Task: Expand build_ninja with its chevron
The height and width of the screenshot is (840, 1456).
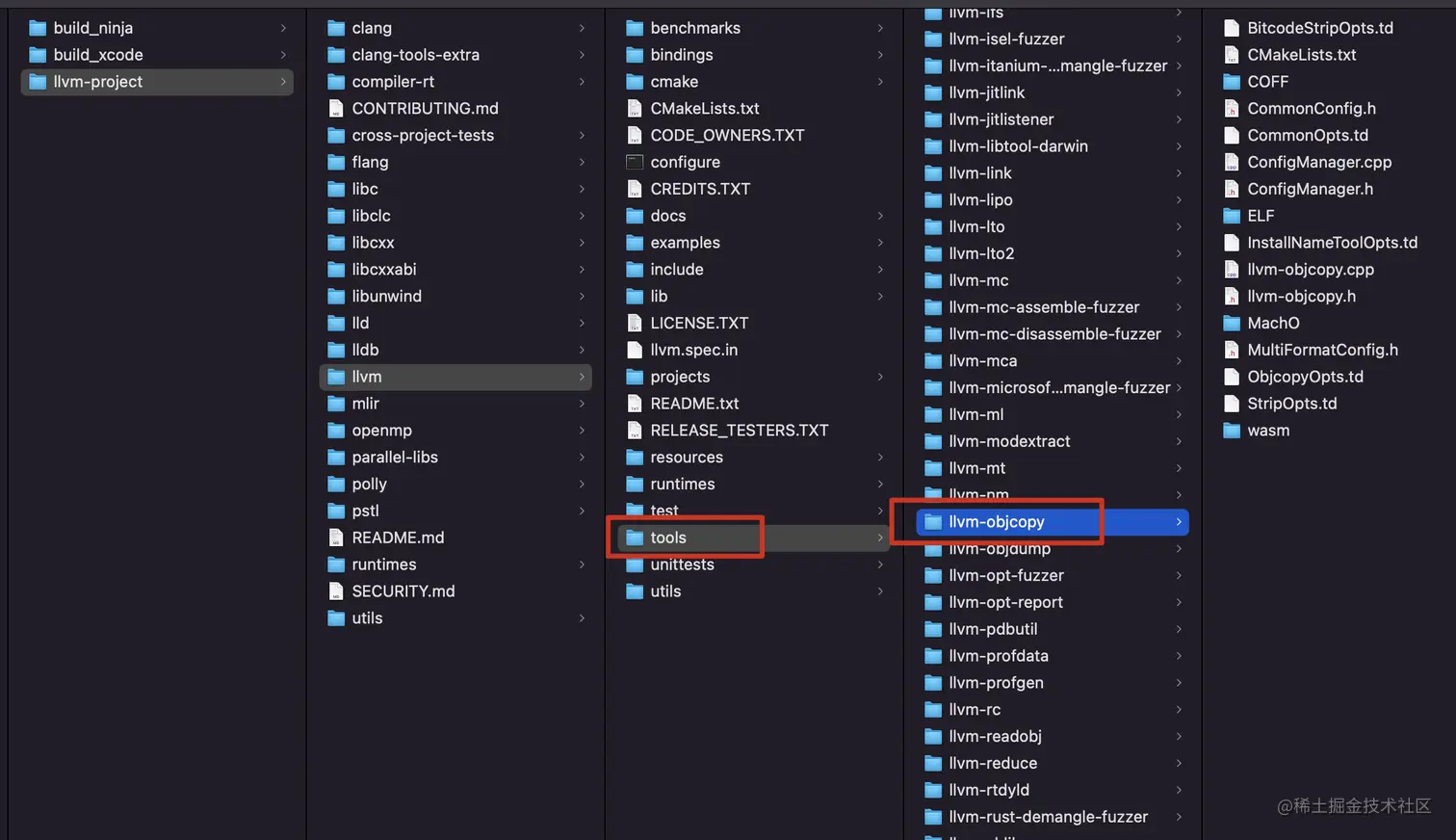Action: tap(283, 28)
